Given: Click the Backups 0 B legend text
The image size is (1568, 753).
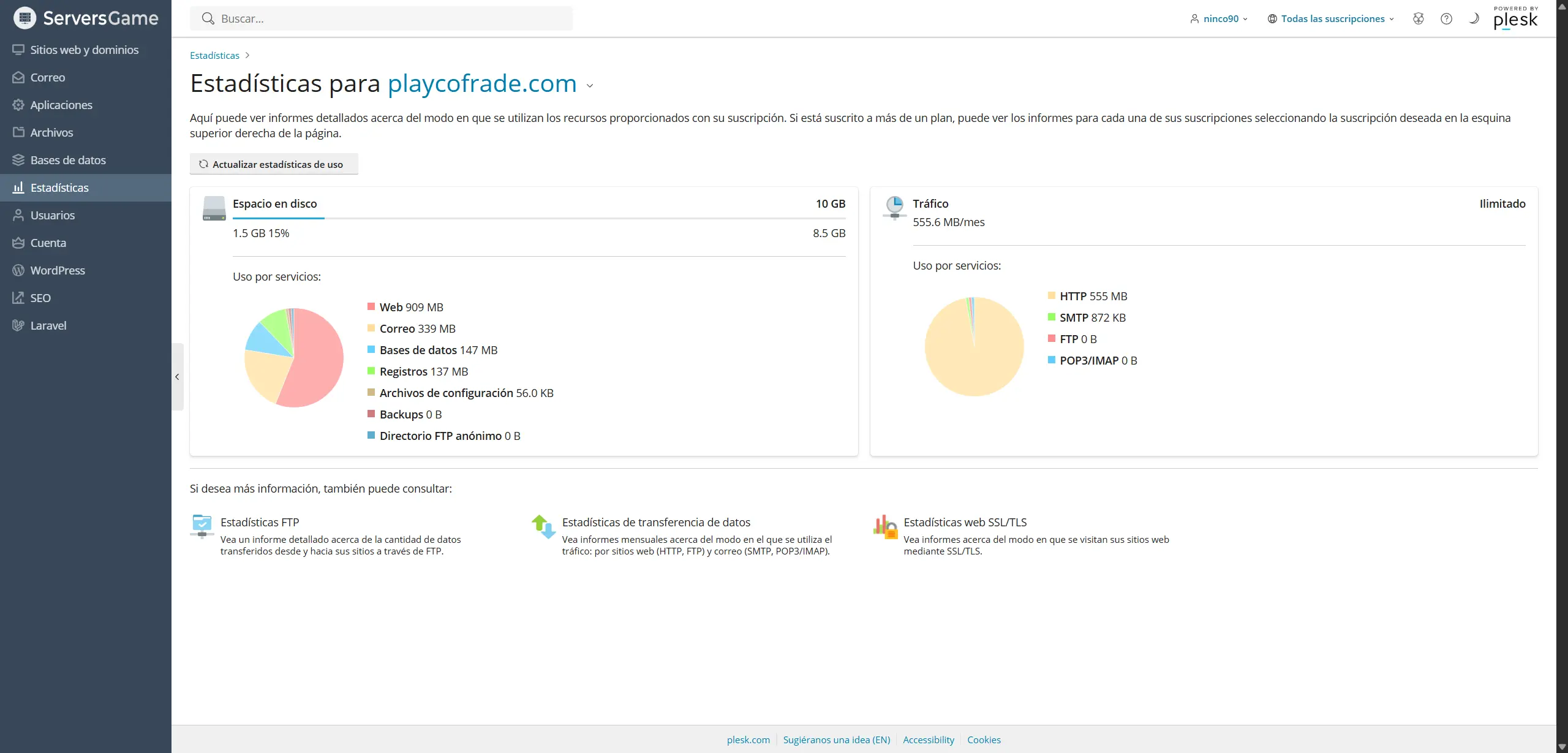Looking at the screenshot, I should [411, 414].
